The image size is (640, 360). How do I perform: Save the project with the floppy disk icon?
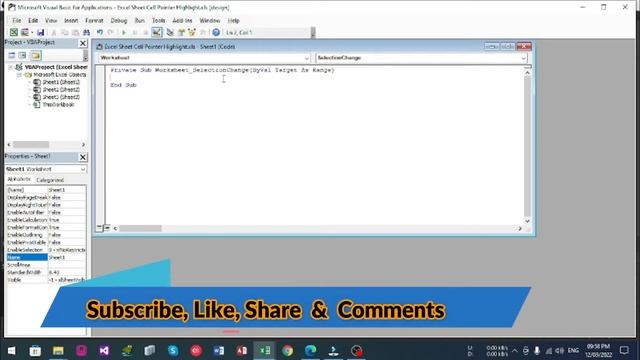click(x=40, y=32)
